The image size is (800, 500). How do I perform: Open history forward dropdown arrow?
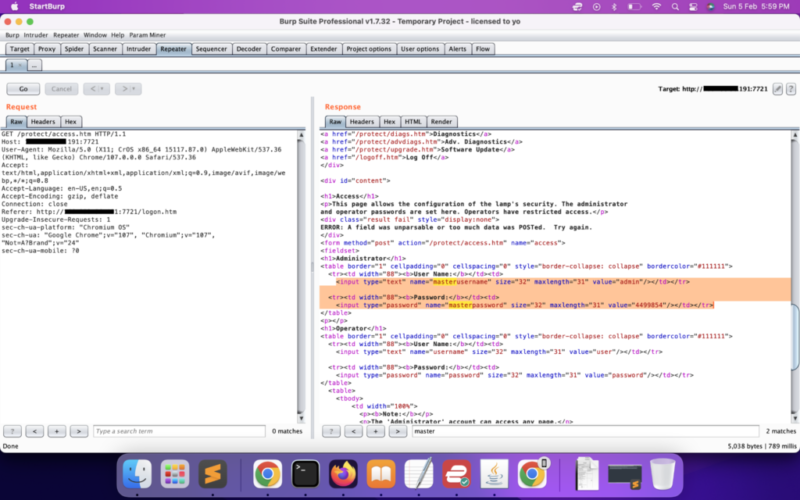tap(134, 89)
